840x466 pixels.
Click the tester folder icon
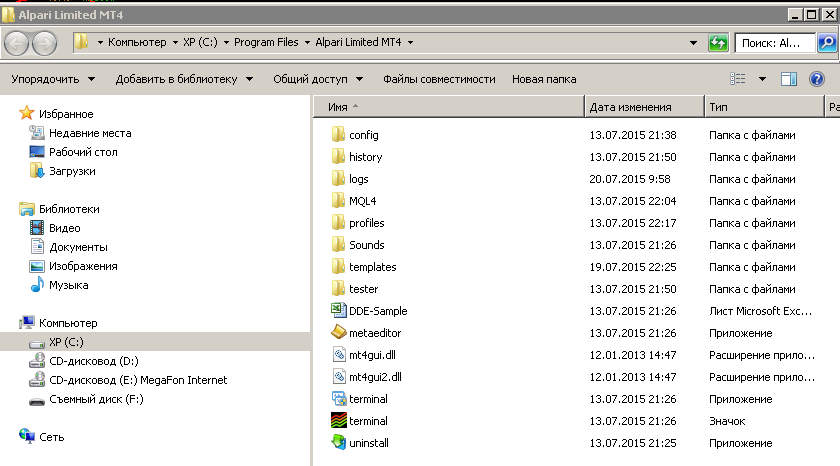click(x=338, y=288)
